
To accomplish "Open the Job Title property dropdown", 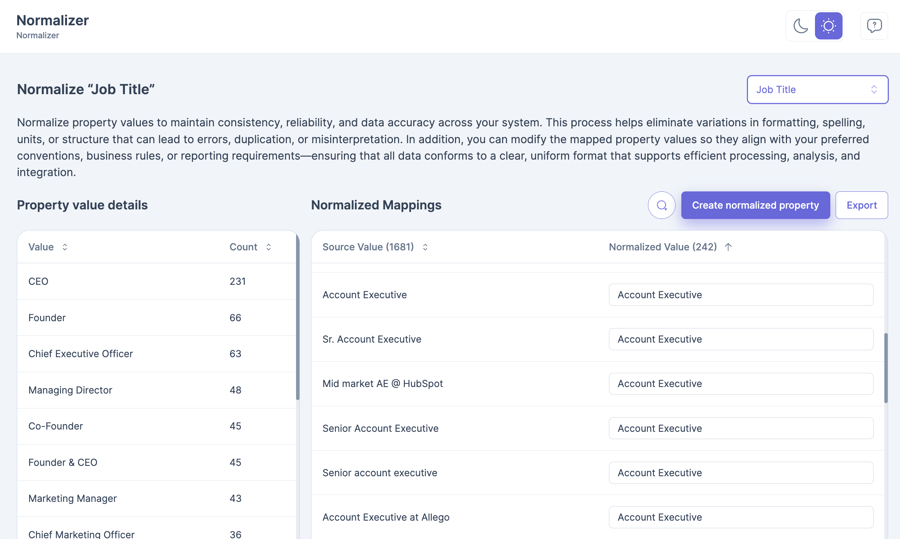I will (817, 90).
